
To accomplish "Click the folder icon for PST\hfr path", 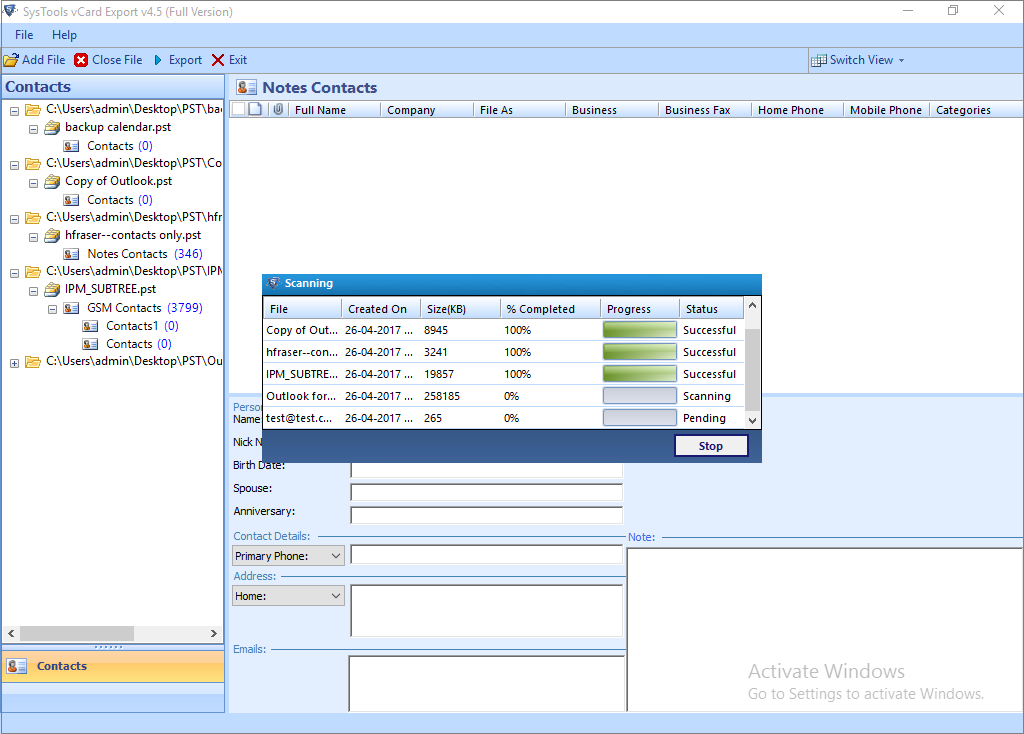I will coord(33,217).
